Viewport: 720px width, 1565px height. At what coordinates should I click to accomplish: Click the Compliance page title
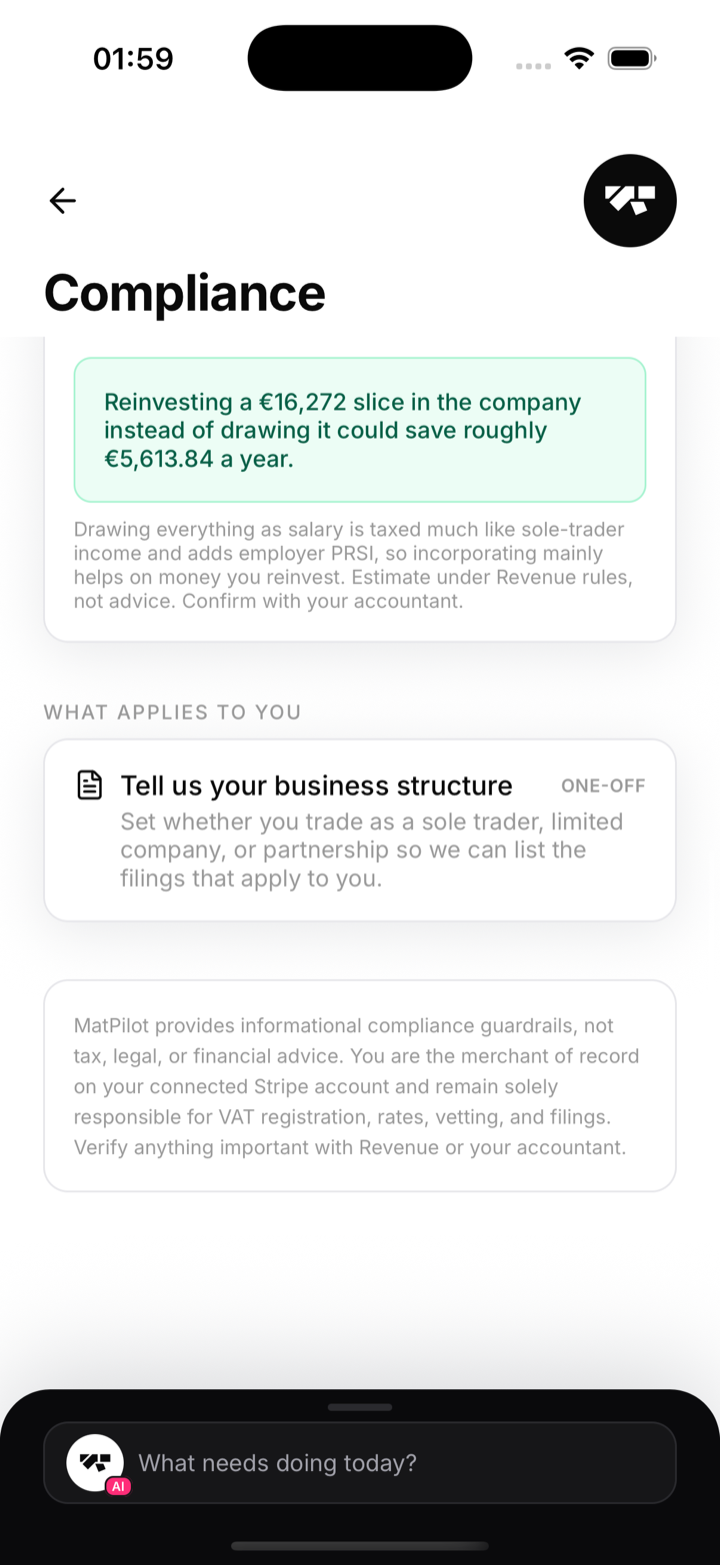pos(185,293)
